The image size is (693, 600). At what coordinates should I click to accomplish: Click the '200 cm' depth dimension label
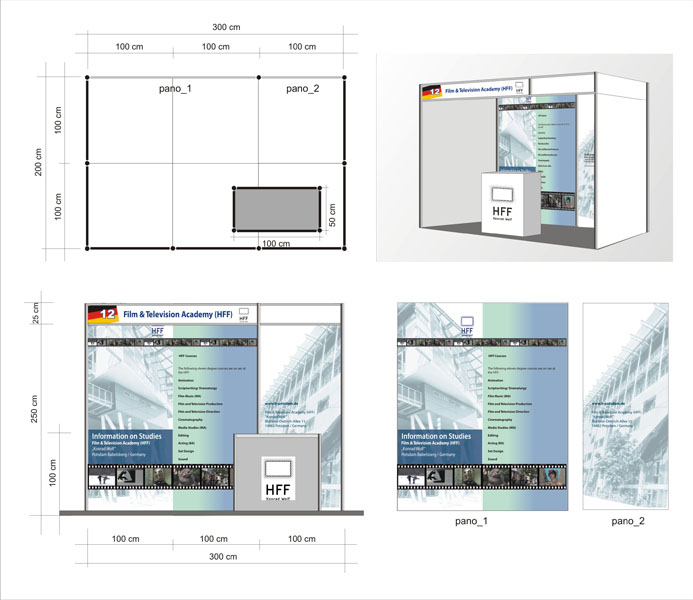coord(38,162)
